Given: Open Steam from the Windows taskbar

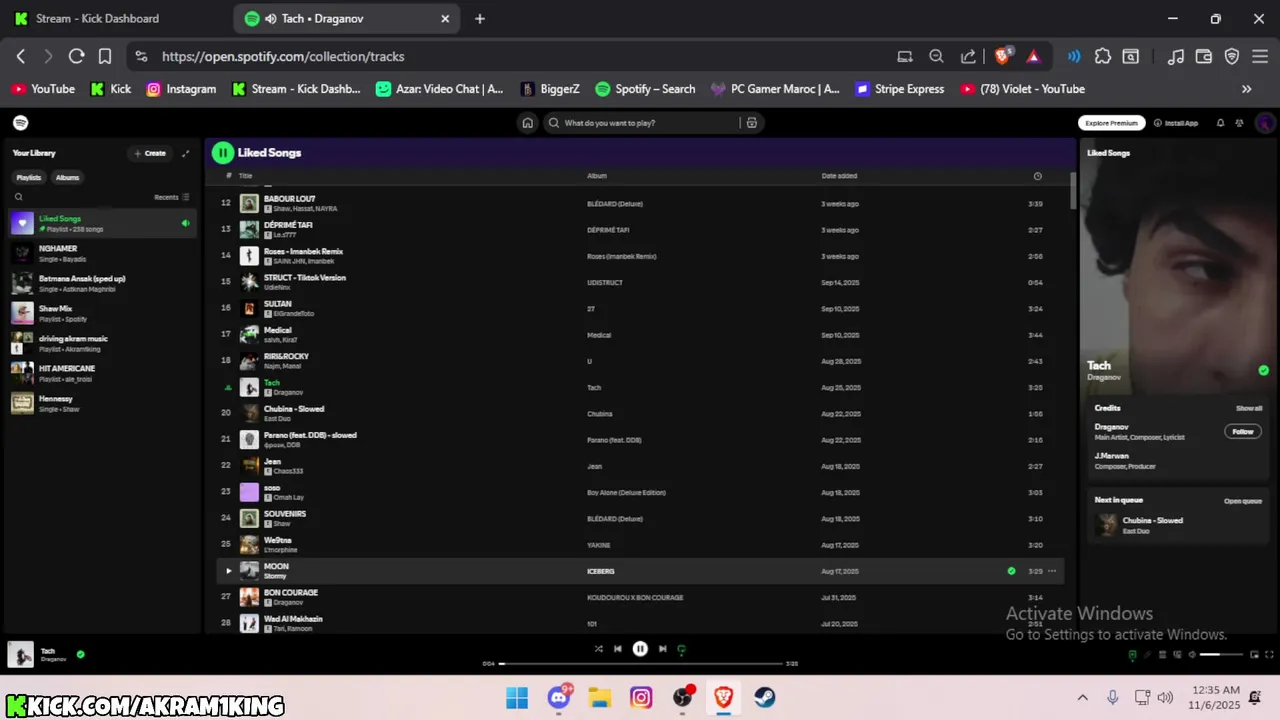Looking at the screenshot, I should point(764,697).
